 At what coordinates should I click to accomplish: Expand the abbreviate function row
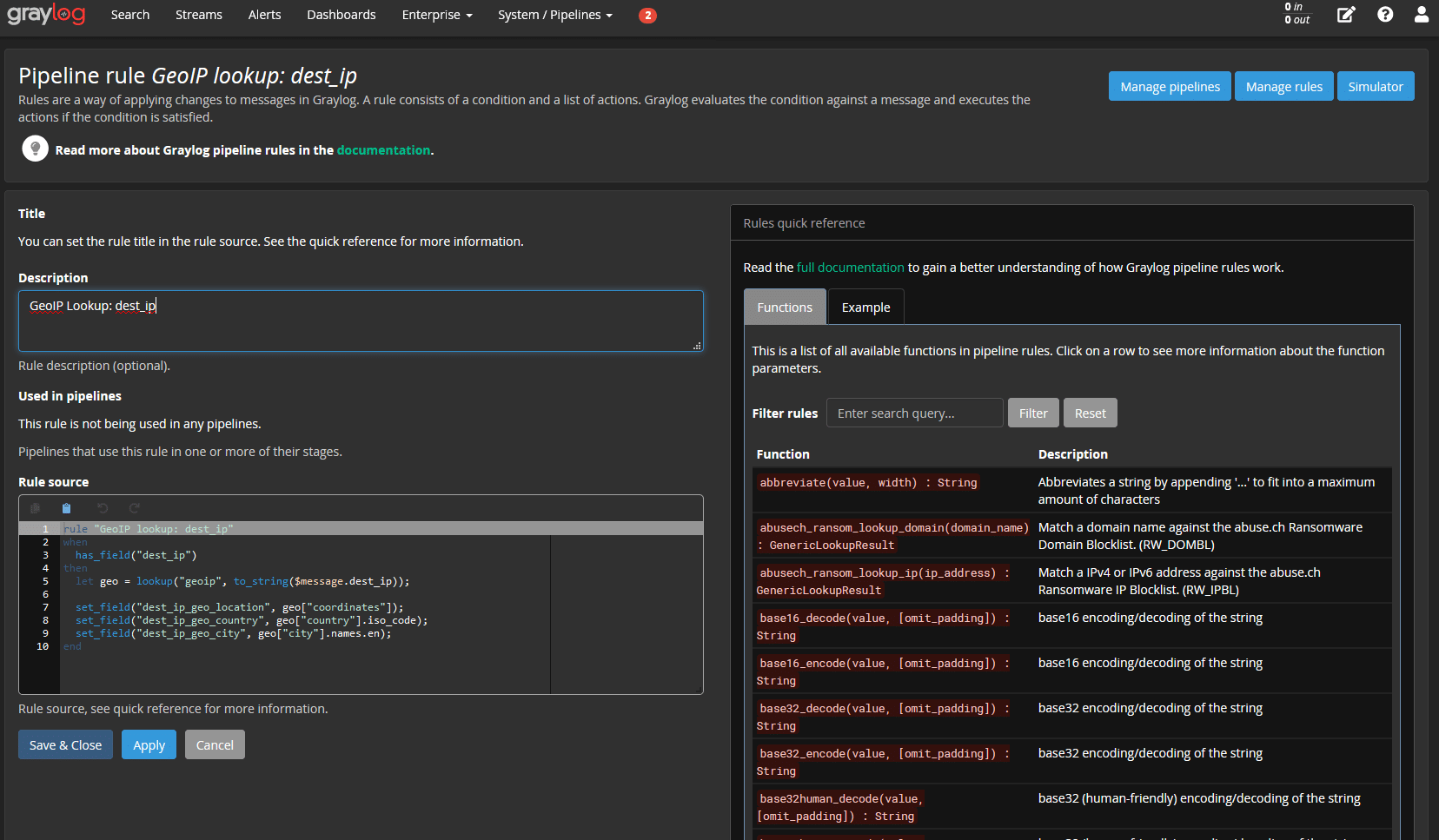point(869,483)
